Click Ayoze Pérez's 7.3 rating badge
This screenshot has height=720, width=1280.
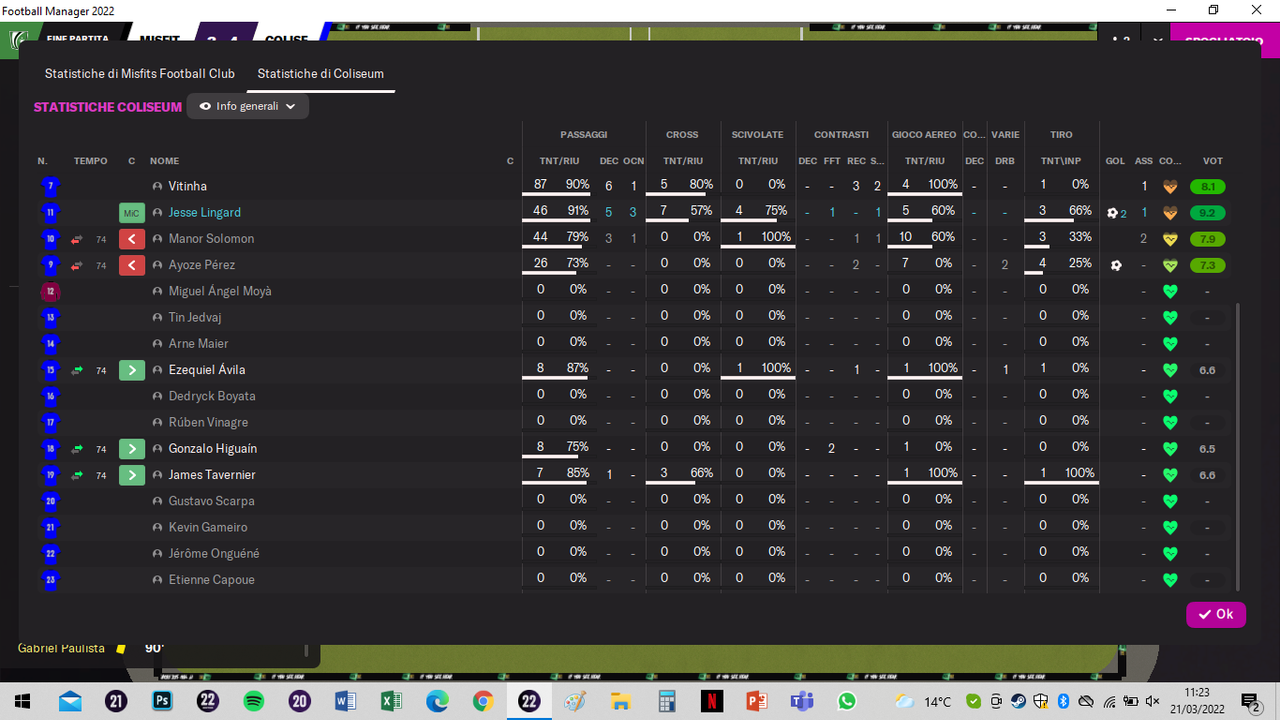[1208, 265]
